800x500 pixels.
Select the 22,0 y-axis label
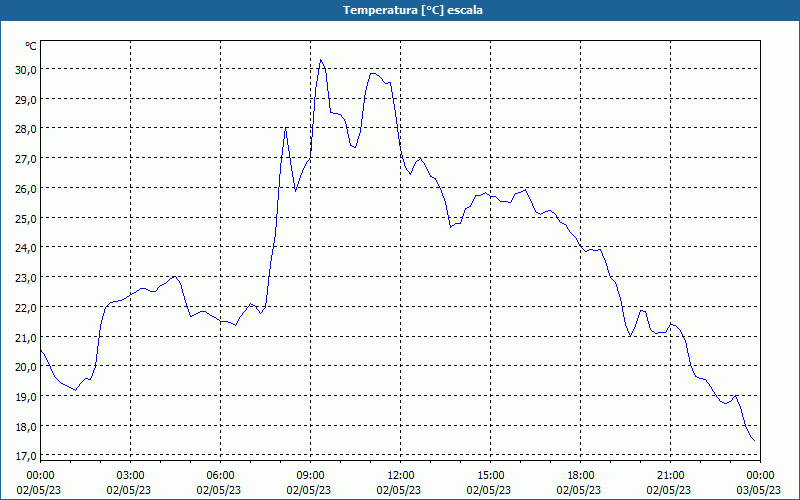pos(26,308)
